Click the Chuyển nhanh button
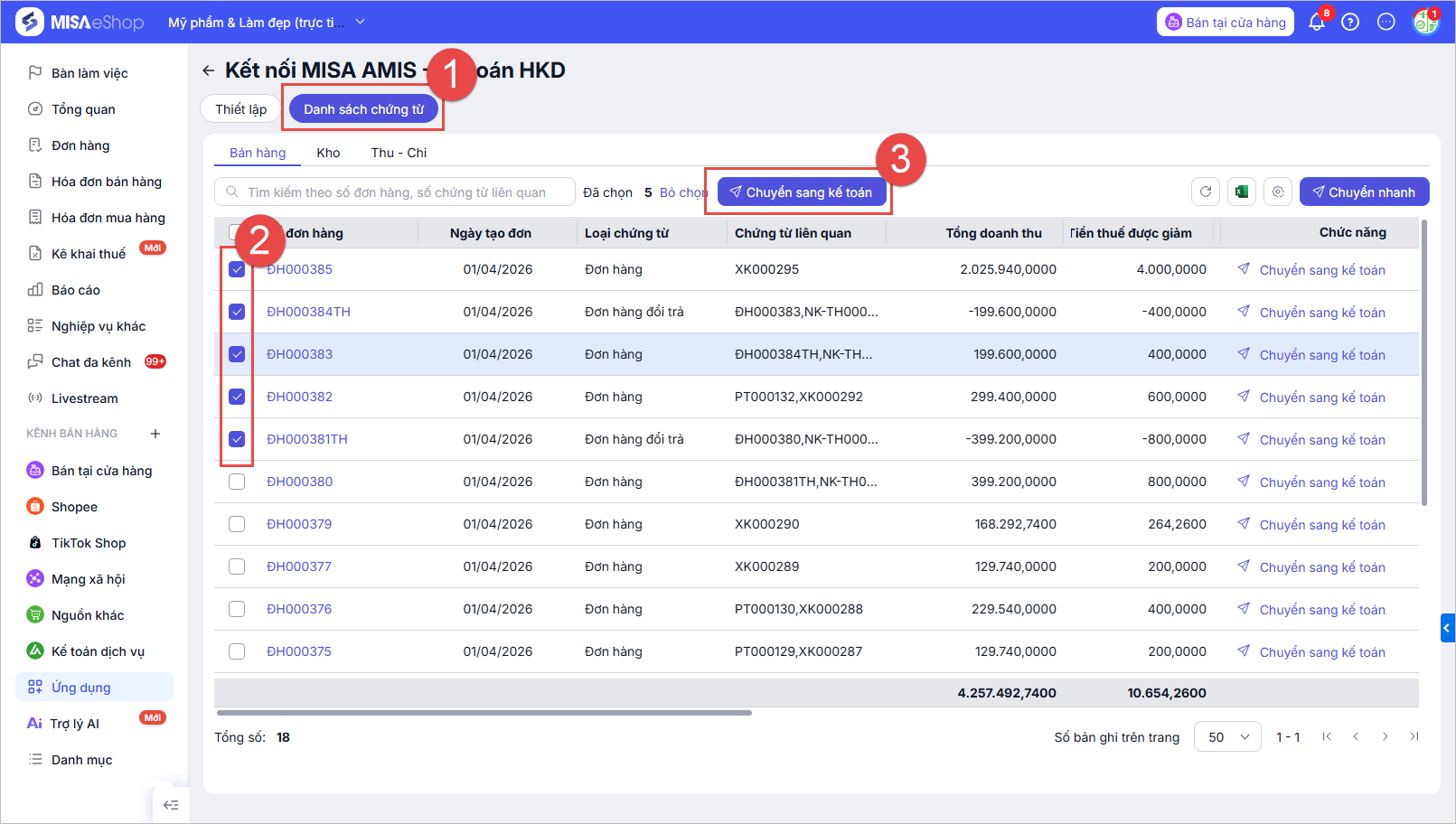Screen dimensions: 1456x824 1364,192
